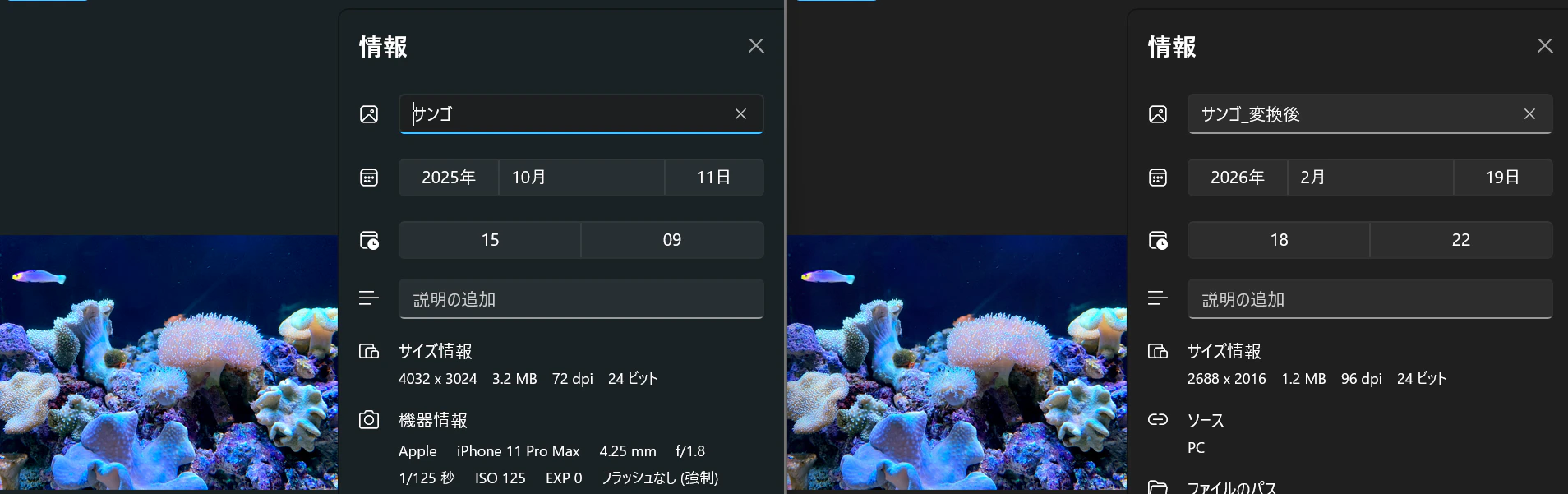This screenshot has width=1568, height=494.
Task: Click the 4.25 mm focal length
Action: point(628,451)
